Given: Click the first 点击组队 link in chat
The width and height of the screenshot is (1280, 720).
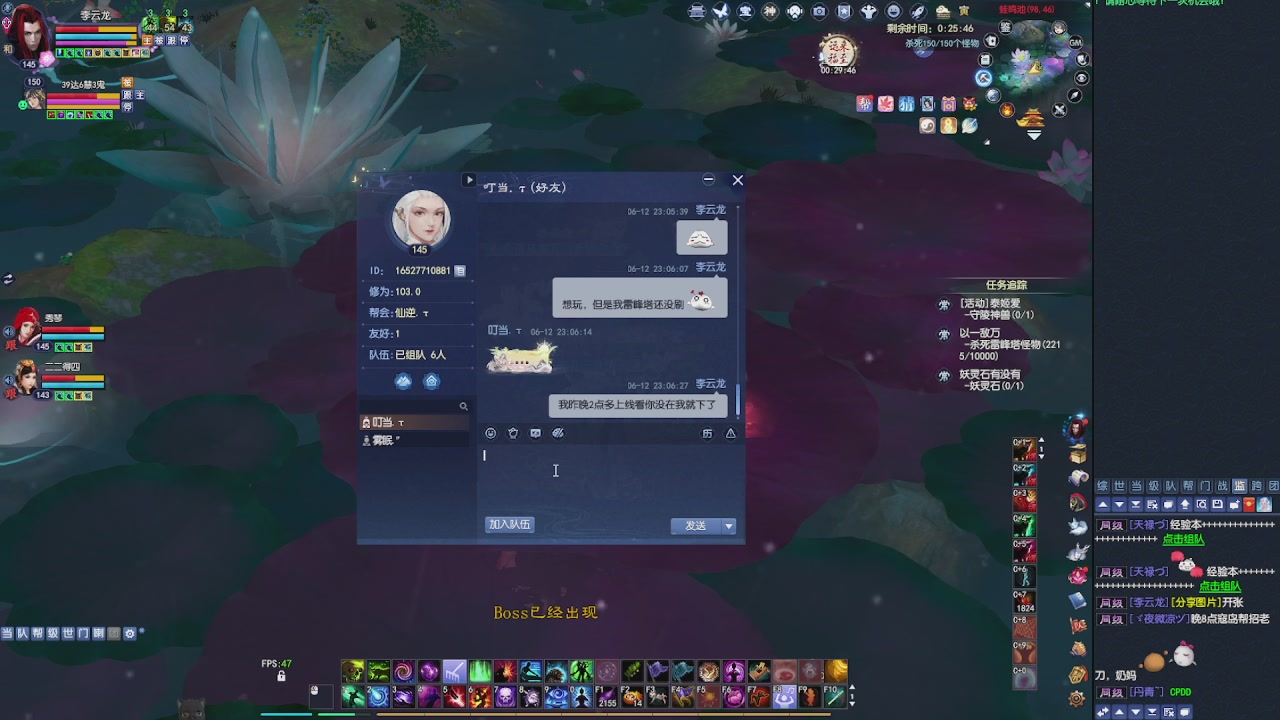Looking at the screenshot, I should tap(1184, 540).
